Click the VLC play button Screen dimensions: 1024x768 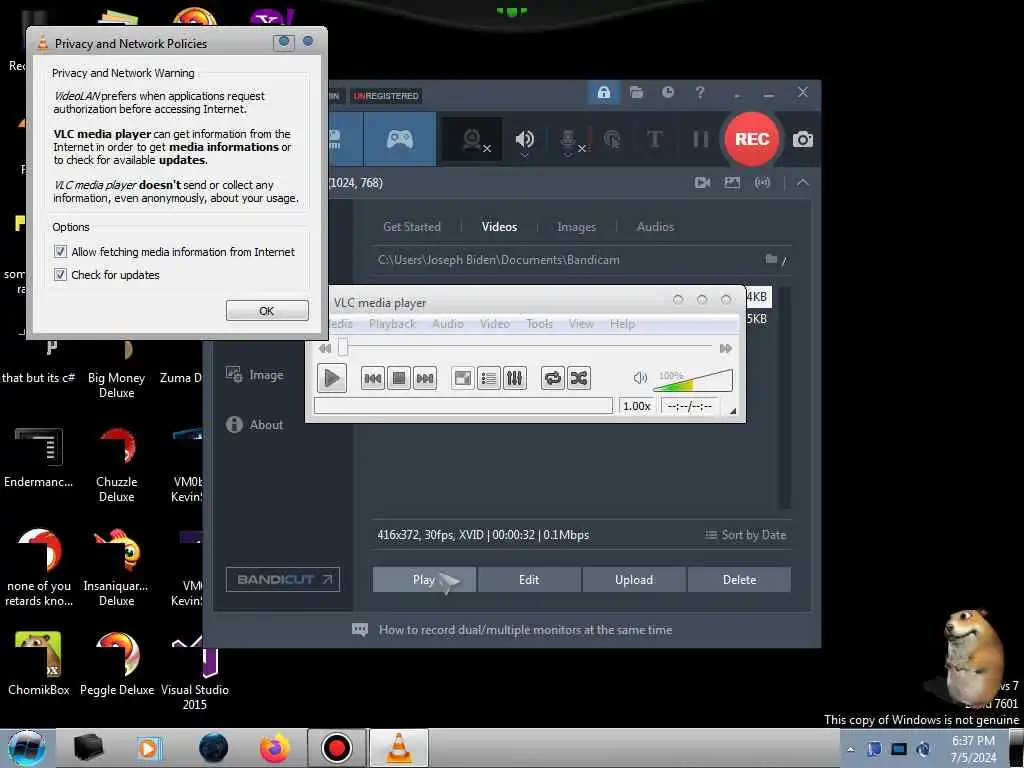(x=332, y=378)
